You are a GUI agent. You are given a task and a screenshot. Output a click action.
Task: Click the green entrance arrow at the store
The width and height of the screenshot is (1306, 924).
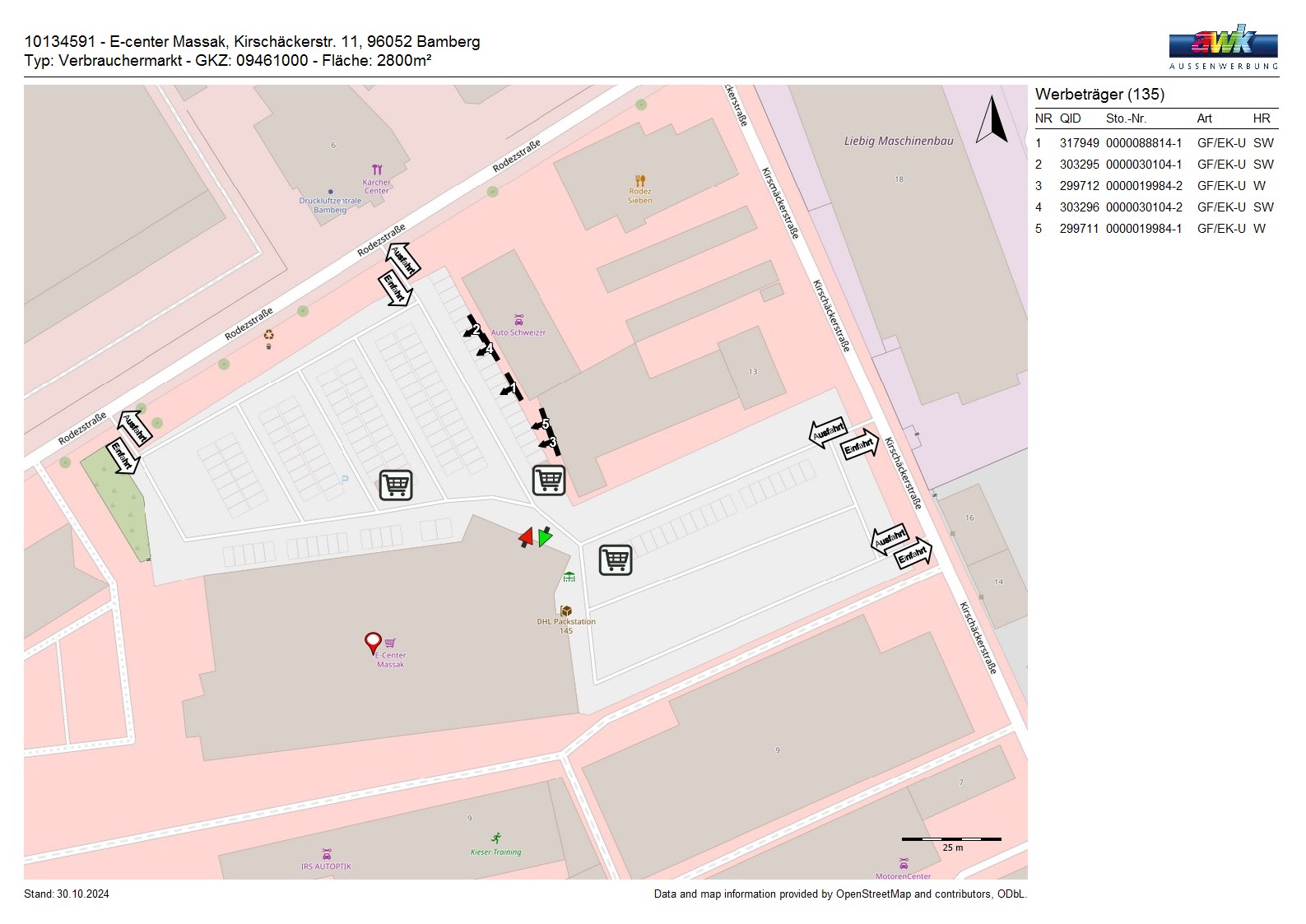[x=545, y=537]
